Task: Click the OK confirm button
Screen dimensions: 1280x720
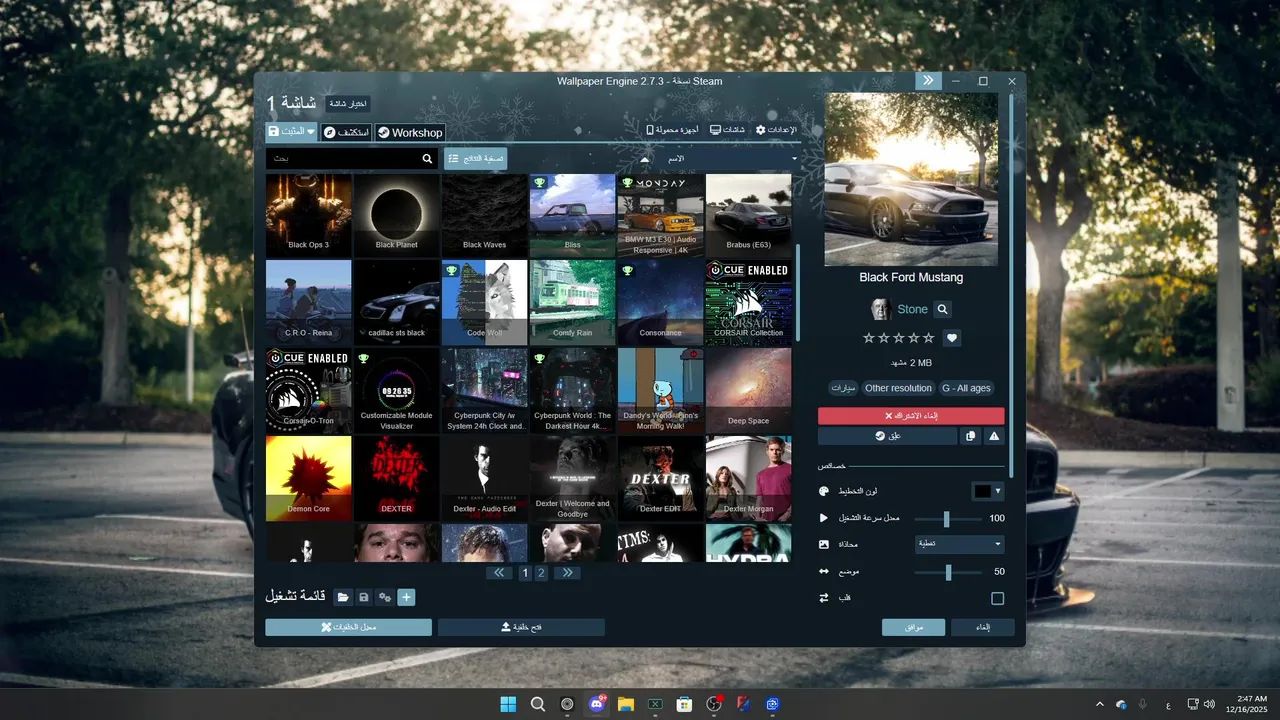Action: coord(913,627)
